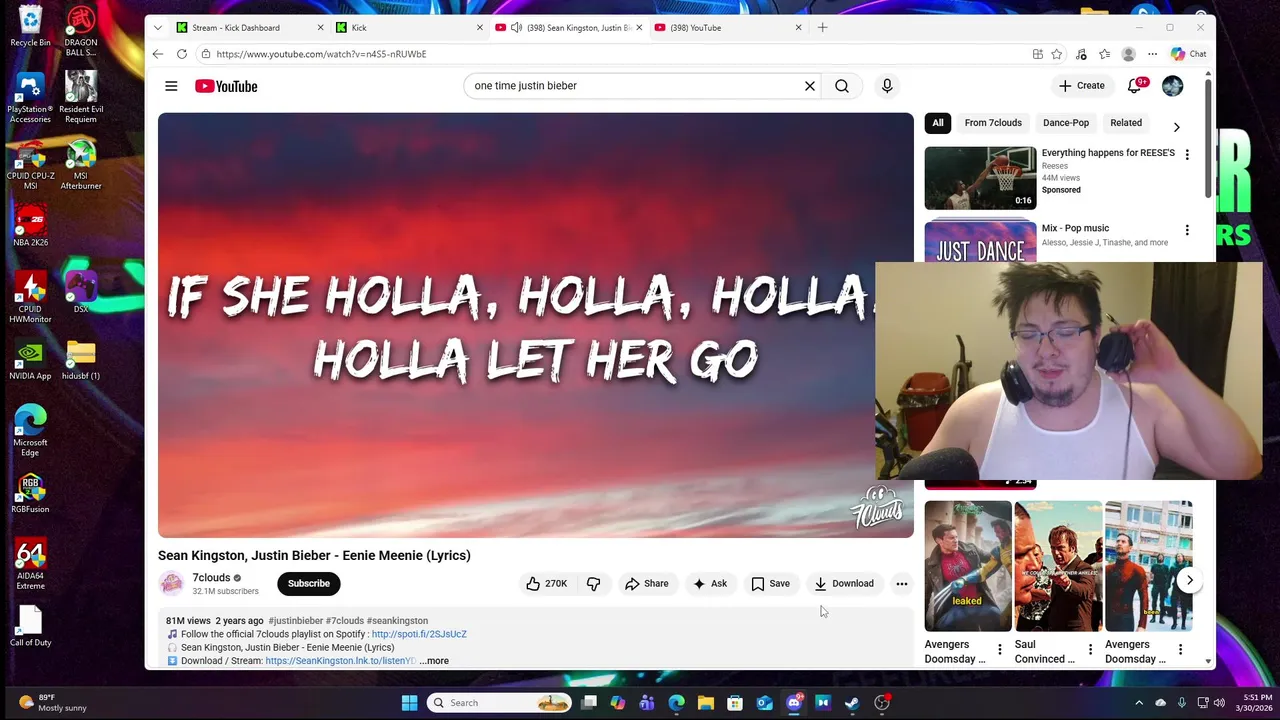This screenshot has width=1280, height=720.
Task: Open Windows Start menu
Action: (x=409, y=703)
